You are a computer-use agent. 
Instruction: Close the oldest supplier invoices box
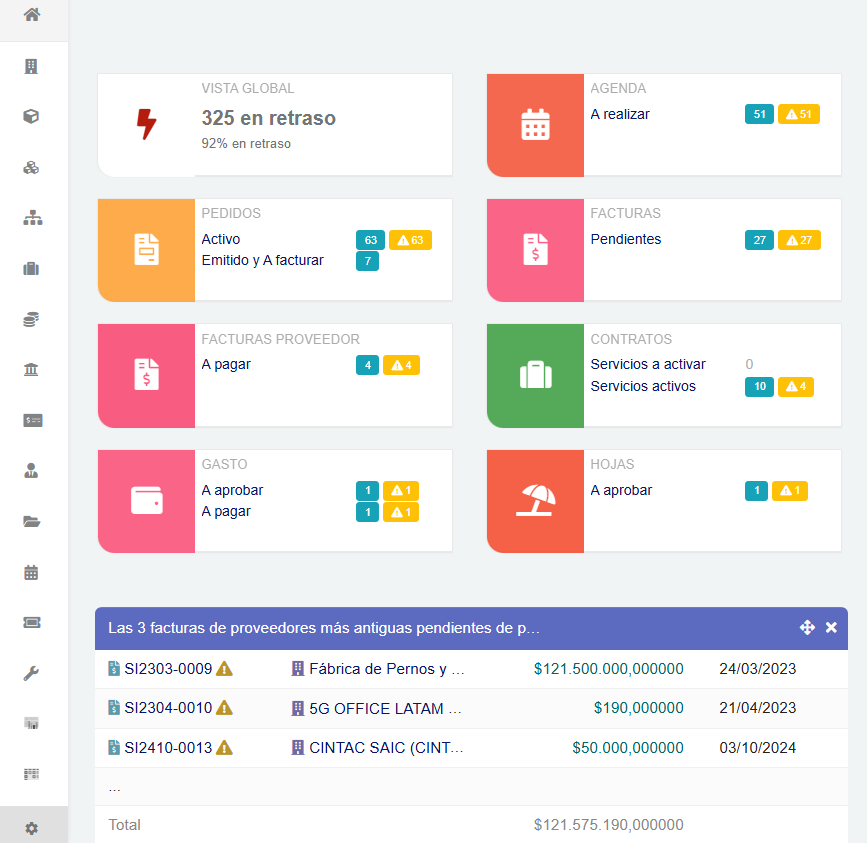pyautogui.click(x=831, y=628)
